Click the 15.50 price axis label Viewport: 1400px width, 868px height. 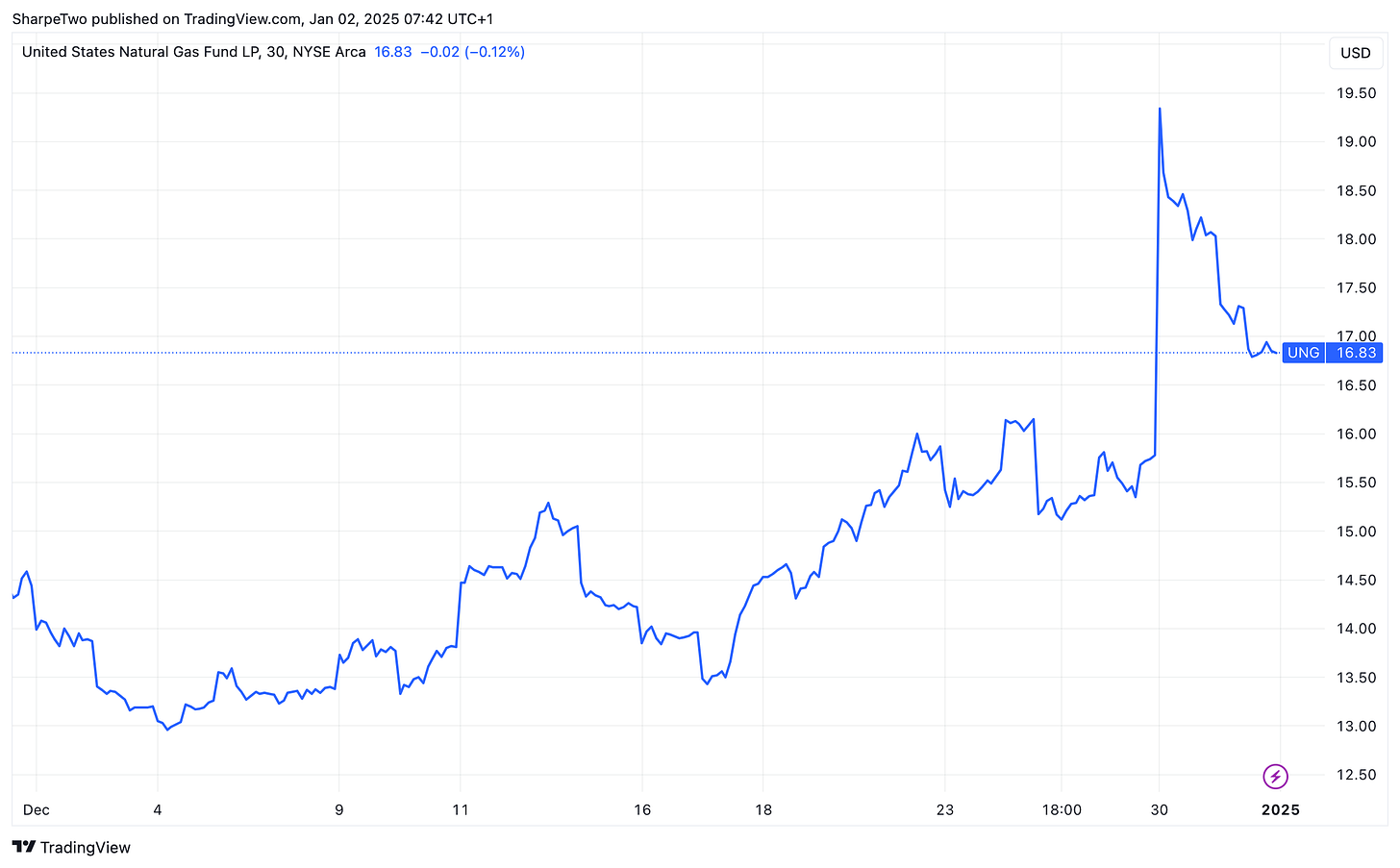[1357, 482]
